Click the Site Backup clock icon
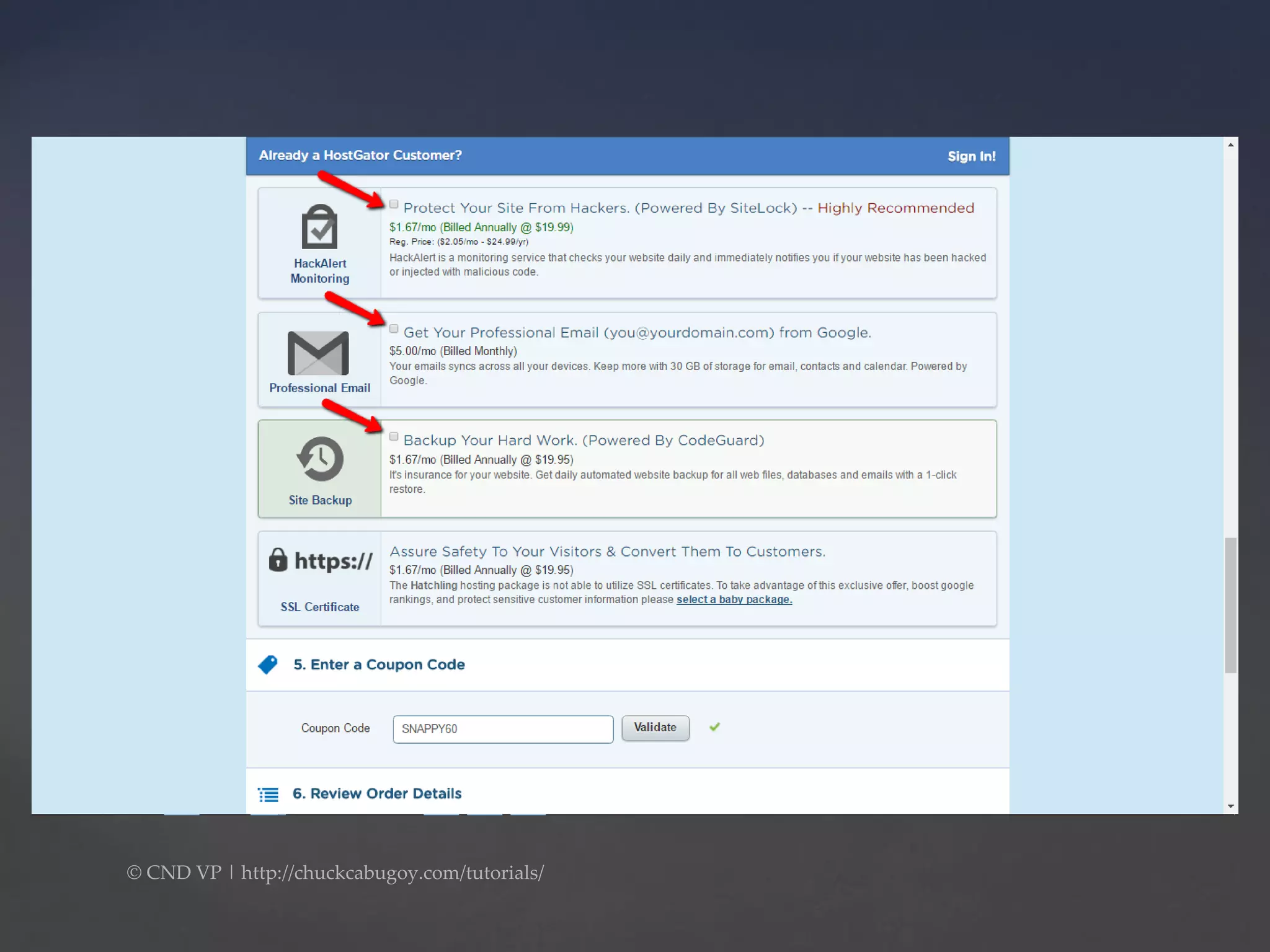The width and height of the screenshot is (1270, 952). 320,459
